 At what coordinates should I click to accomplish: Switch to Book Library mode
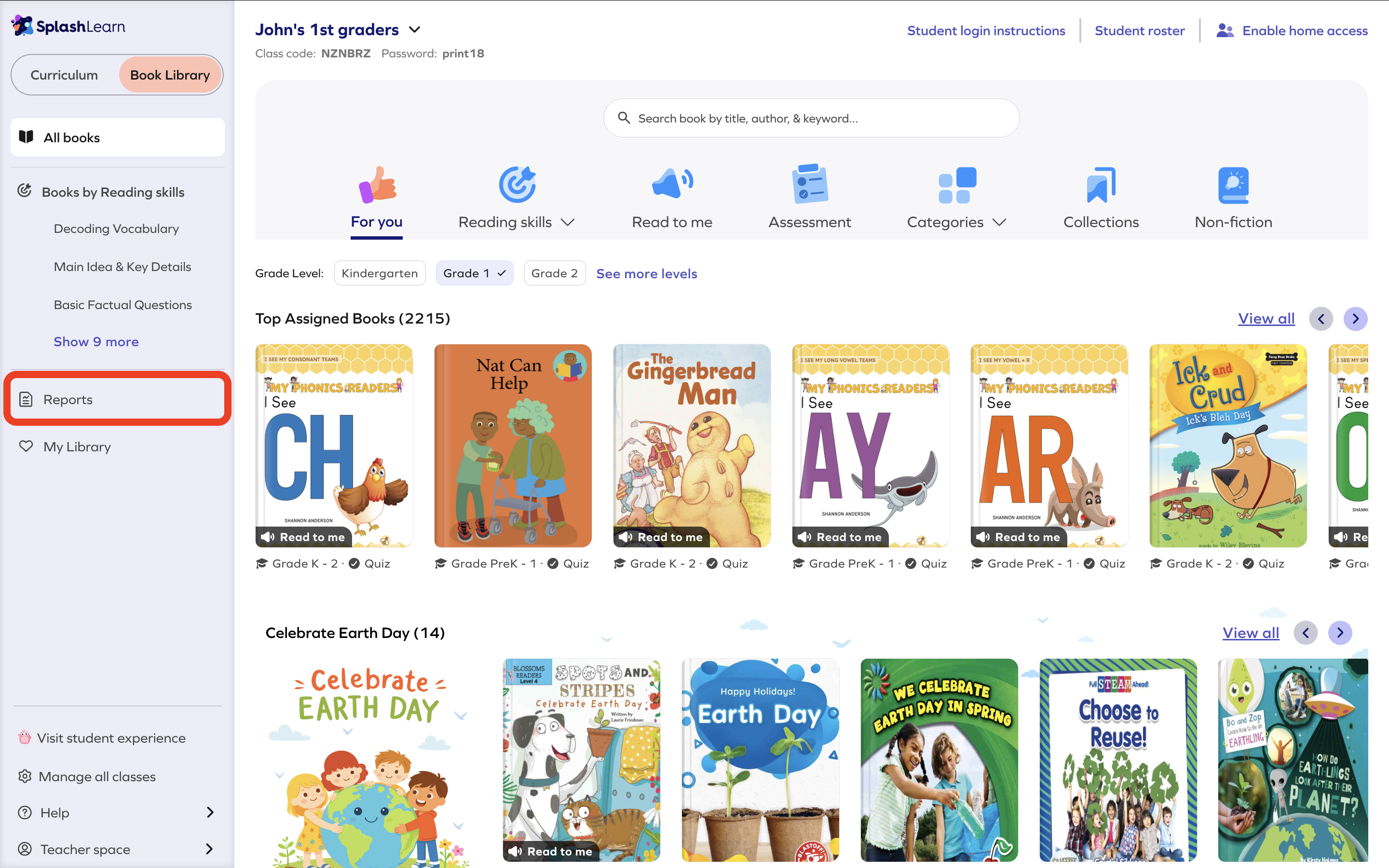170,75
